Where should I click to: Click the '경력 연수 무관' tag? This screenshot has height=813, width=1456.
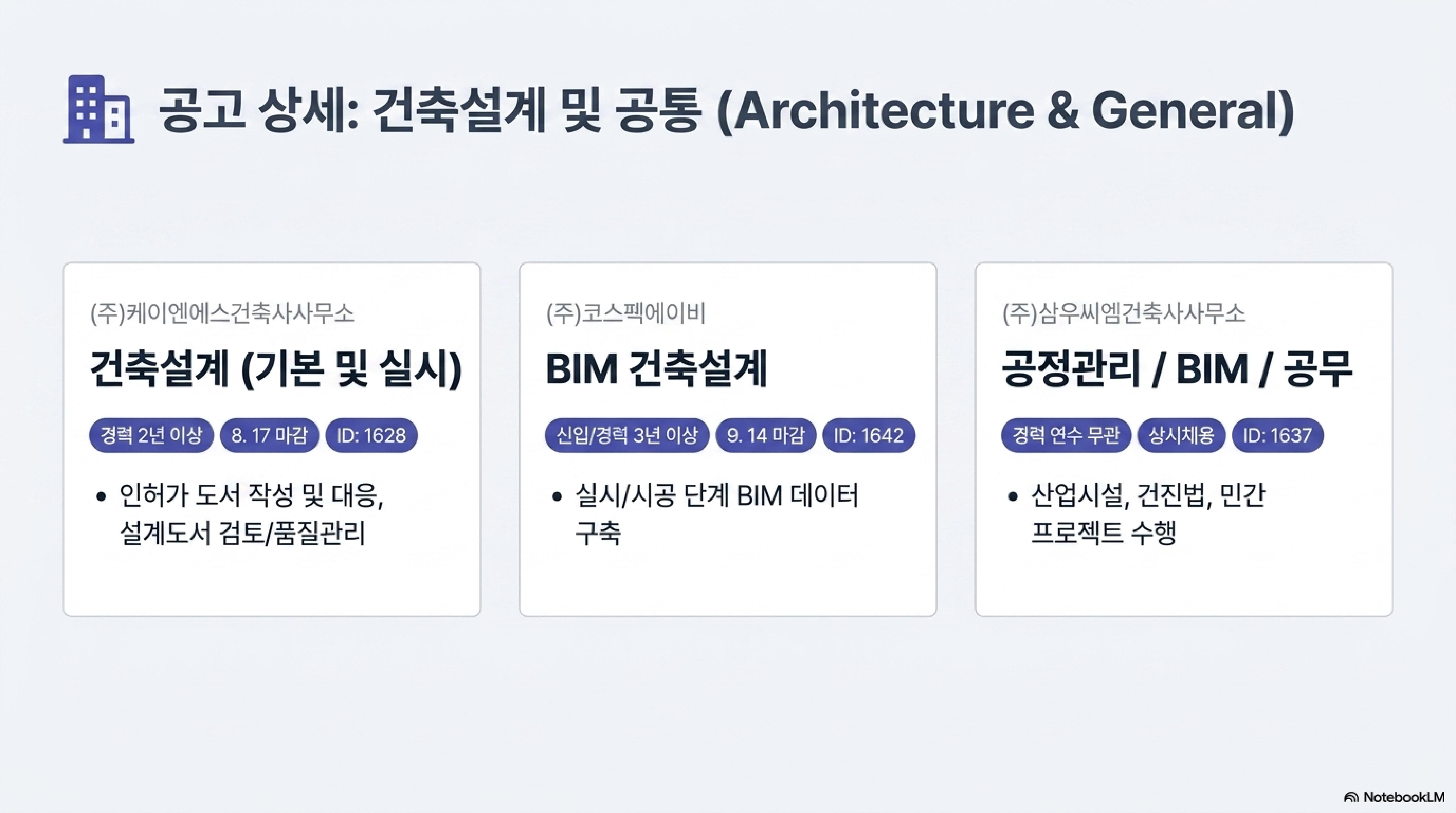(1066, 435)
